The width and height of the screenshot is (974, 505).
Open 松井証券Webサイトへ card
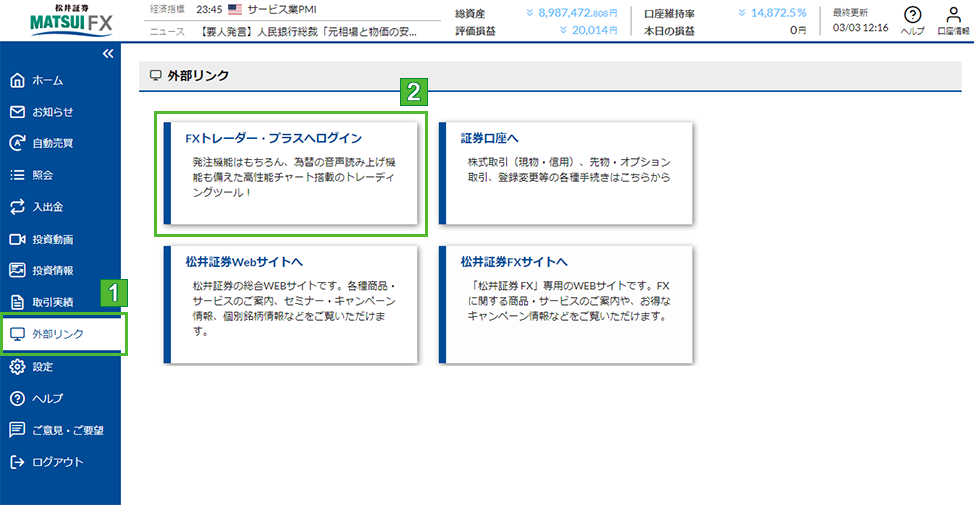291,304
